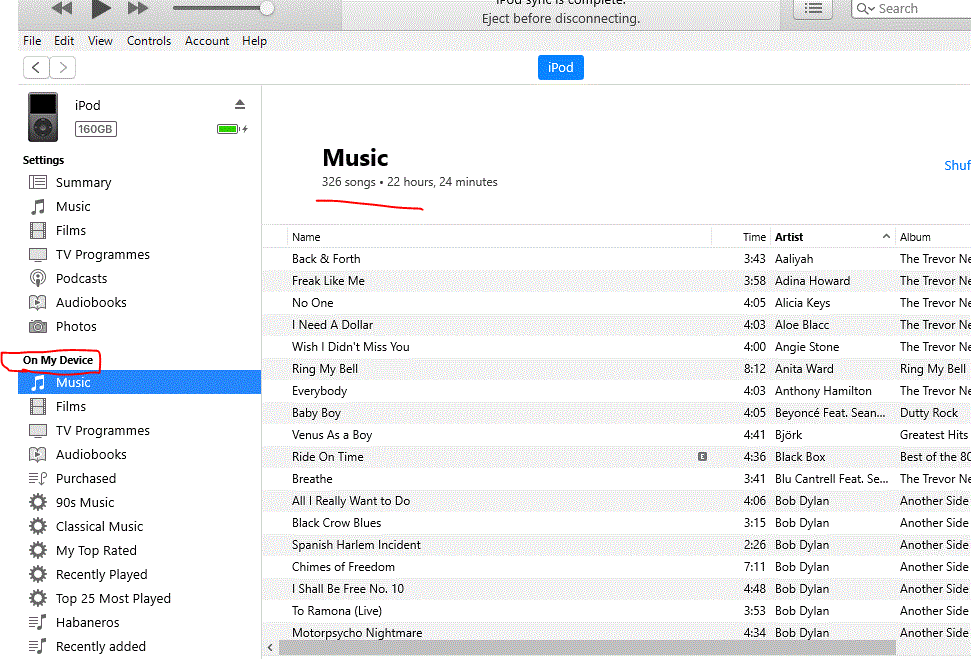Viewport: 971px width, 659px height.
Task: Select the song Ring My Bell
Action: click(x=325, y=369)
